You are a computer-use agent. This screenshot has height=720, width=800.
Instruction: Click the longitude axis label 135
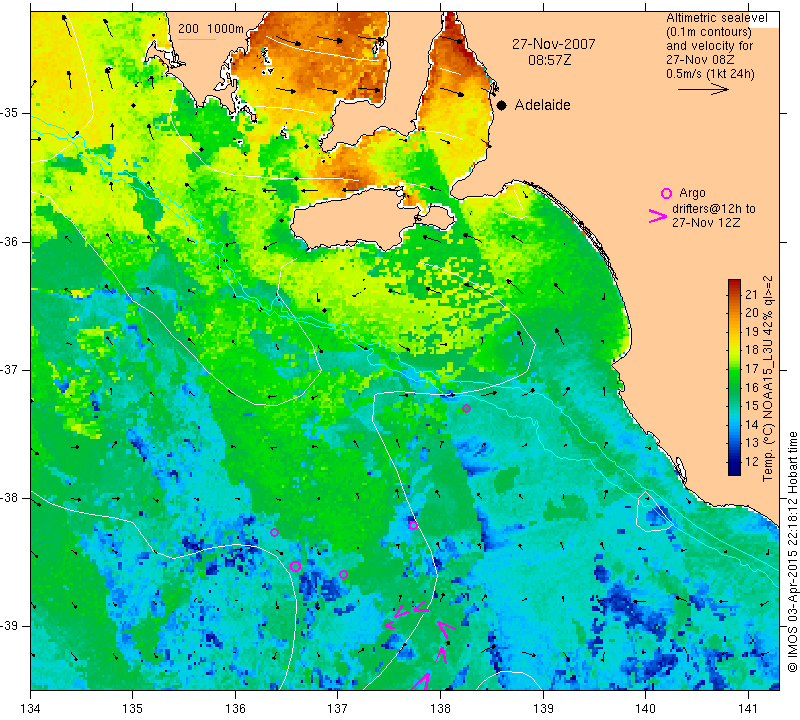pos(133,709)
